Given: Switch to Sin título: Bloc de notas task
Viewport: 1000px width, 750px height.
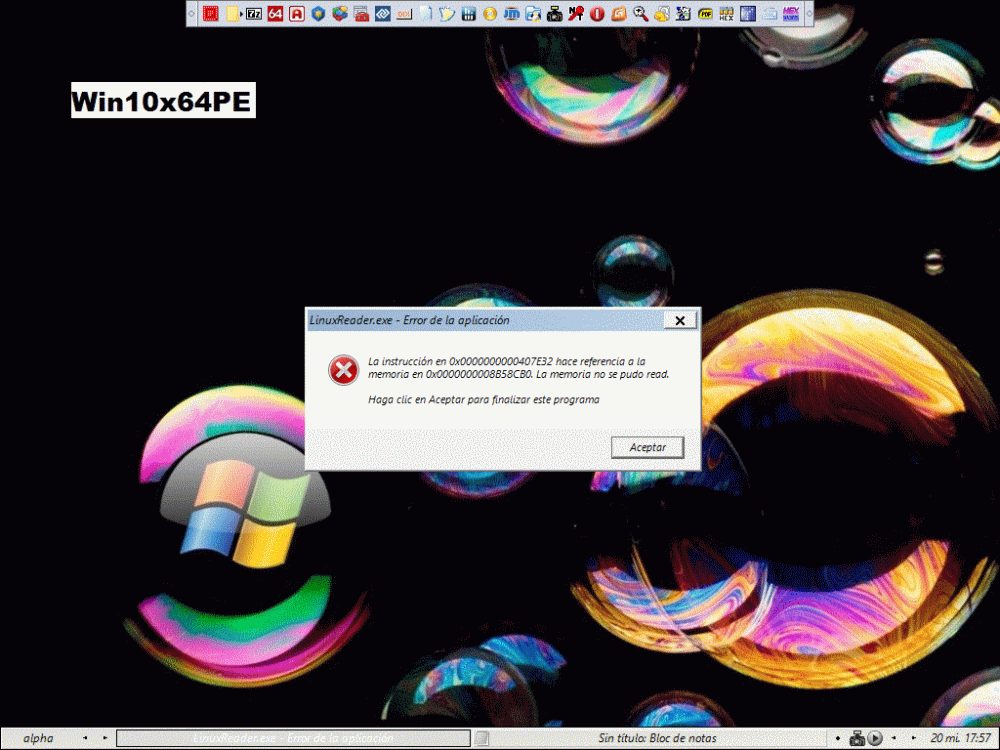Looking at the screenshot, I should pos(657,738).
